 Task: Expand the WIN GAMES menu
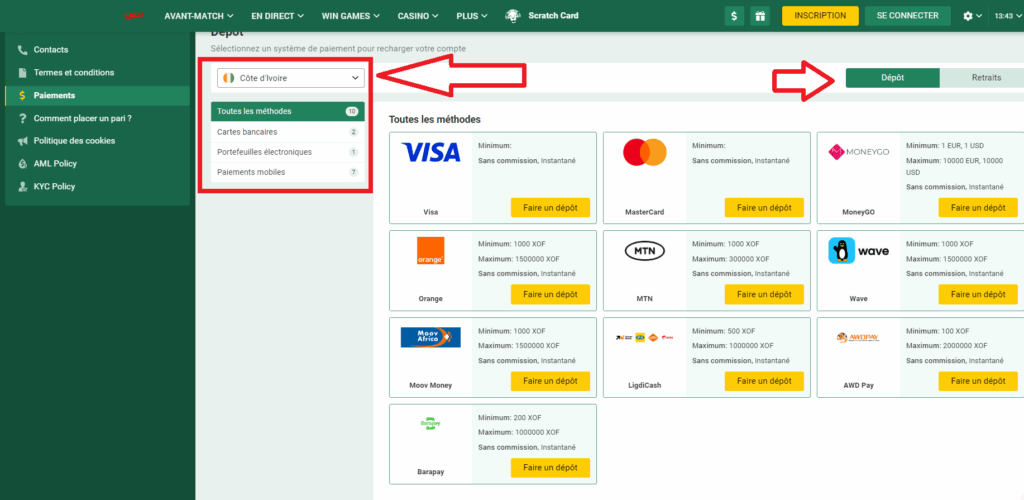click(x=351, y=16)
